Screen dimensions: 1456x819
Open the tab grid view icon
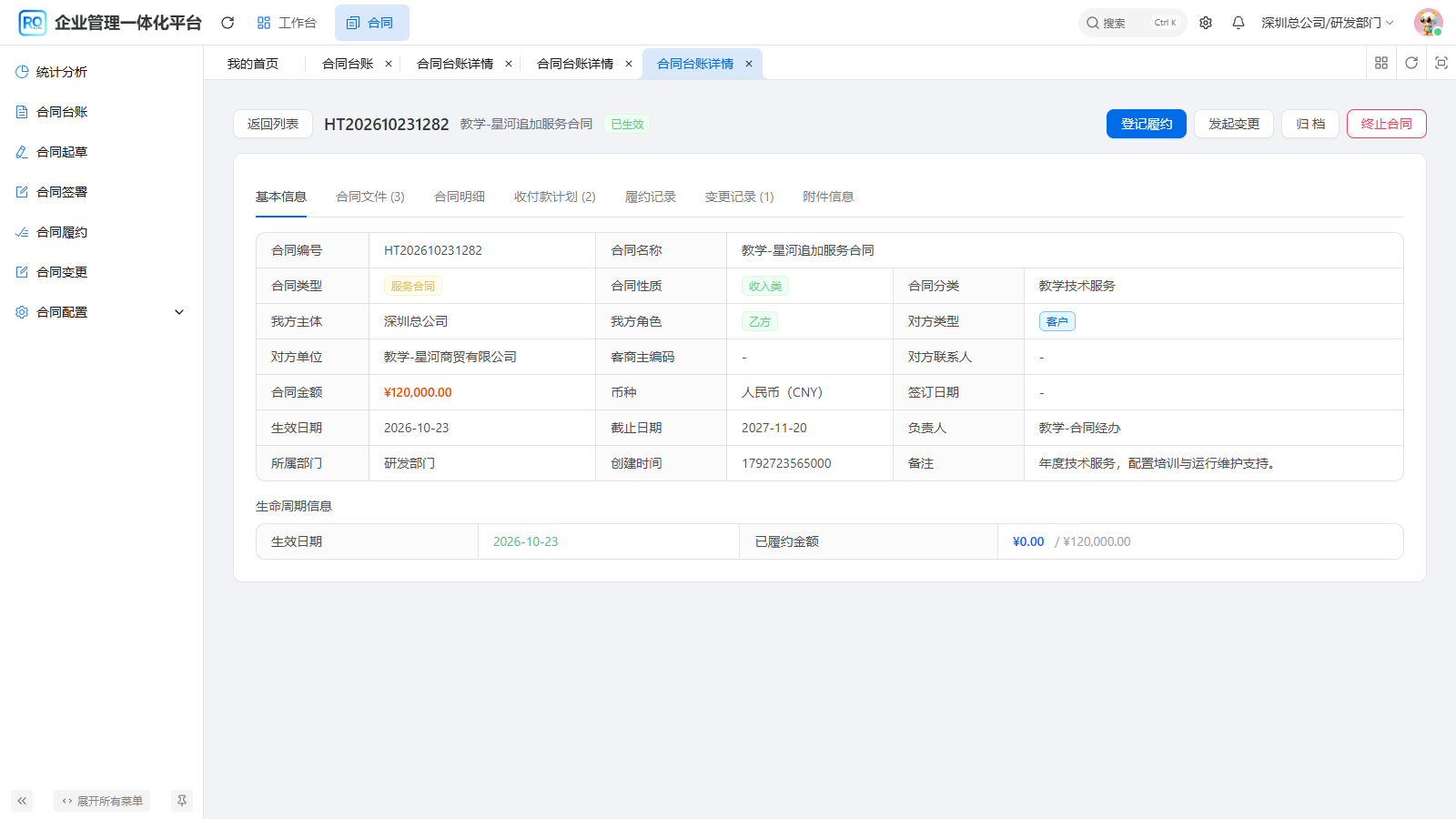1381,63
